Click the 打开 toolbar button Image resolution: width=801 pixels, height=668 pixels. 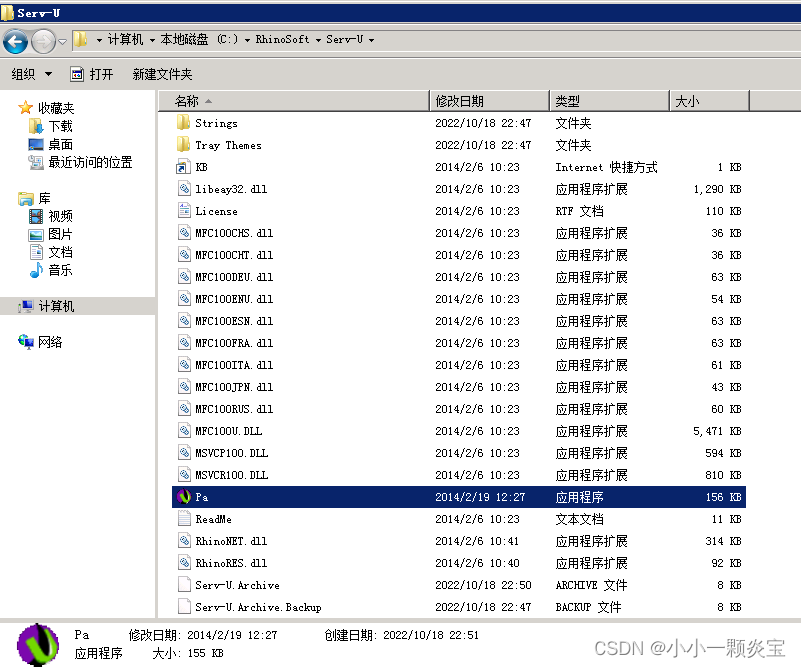click(92, 75)
